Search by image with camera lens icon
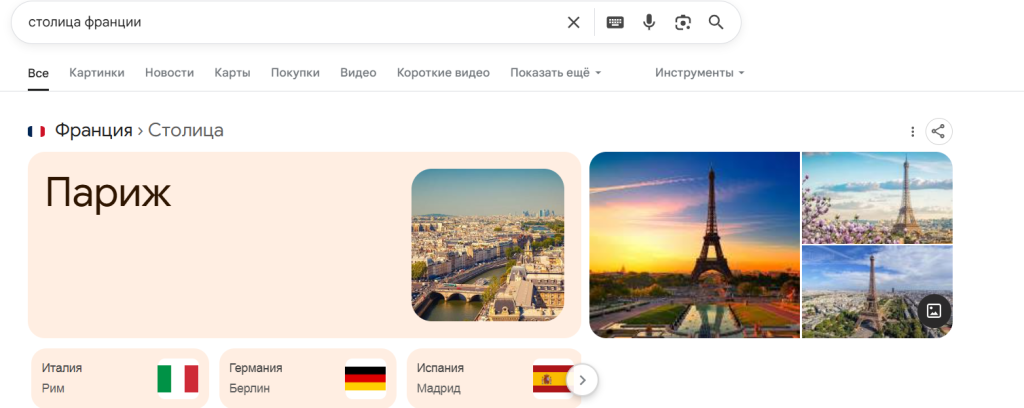 pos(682,23)
